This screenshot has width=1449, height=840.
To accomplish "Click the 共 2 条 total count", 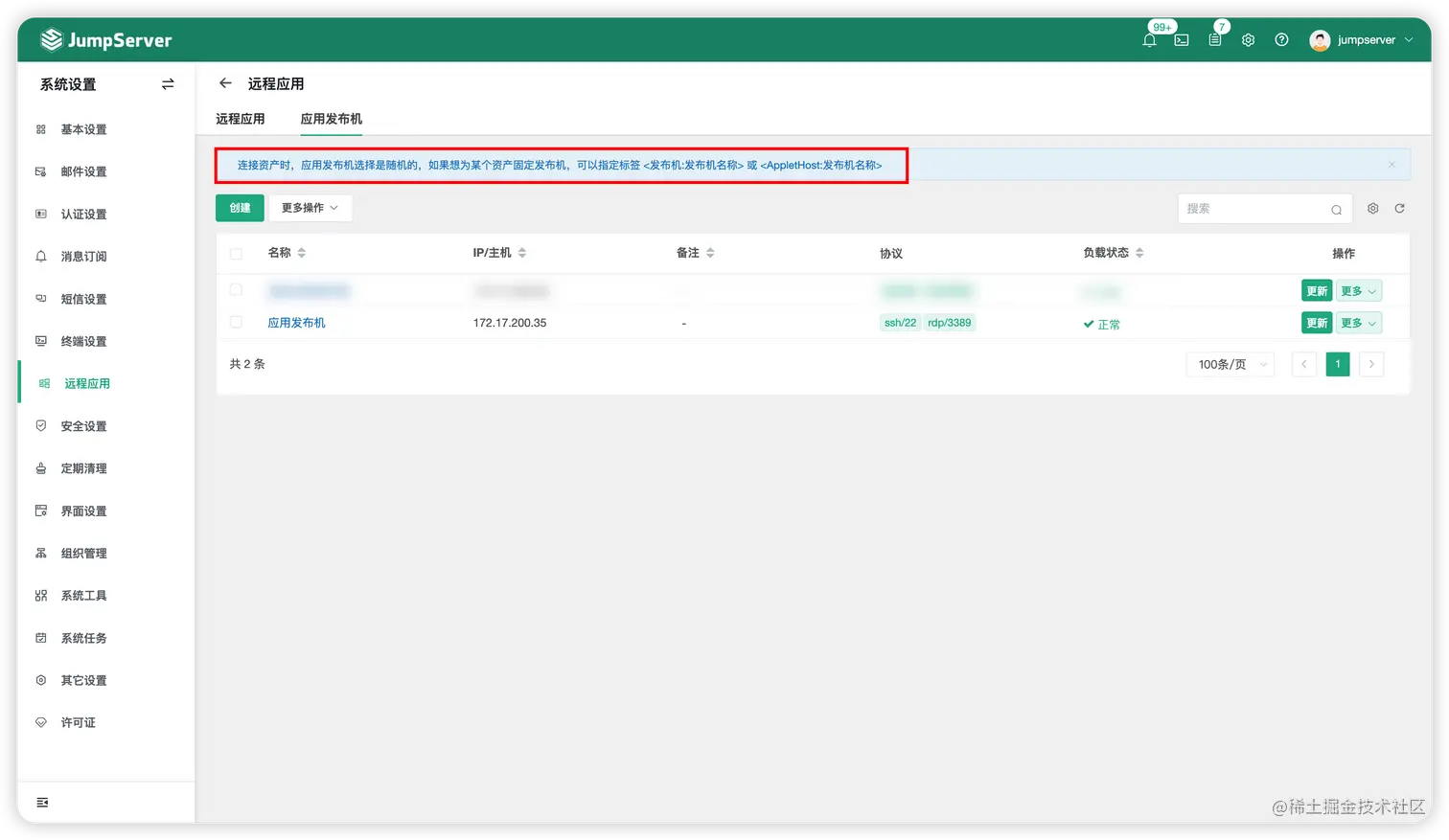I will pyautogui.click(x=247, y=364).
